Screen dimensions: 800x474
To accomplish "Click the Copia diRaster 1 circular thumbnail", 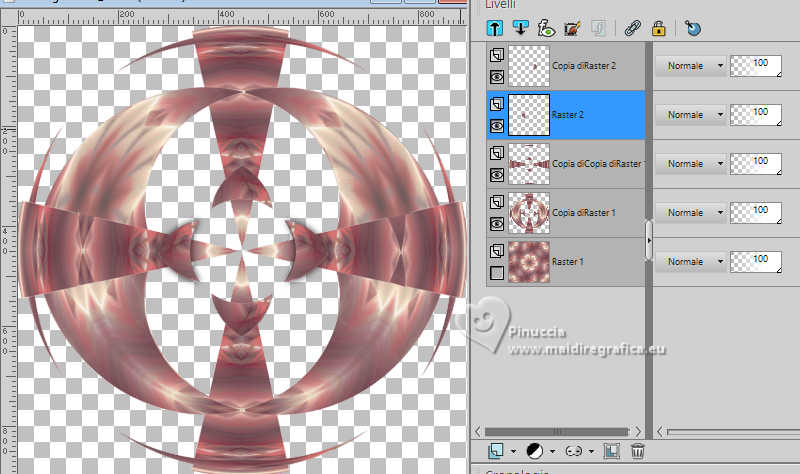I will (x=529, y=213).
